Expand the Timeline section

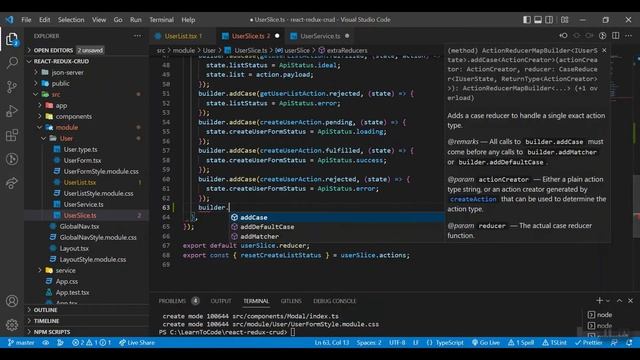click(x=87, y=321)
